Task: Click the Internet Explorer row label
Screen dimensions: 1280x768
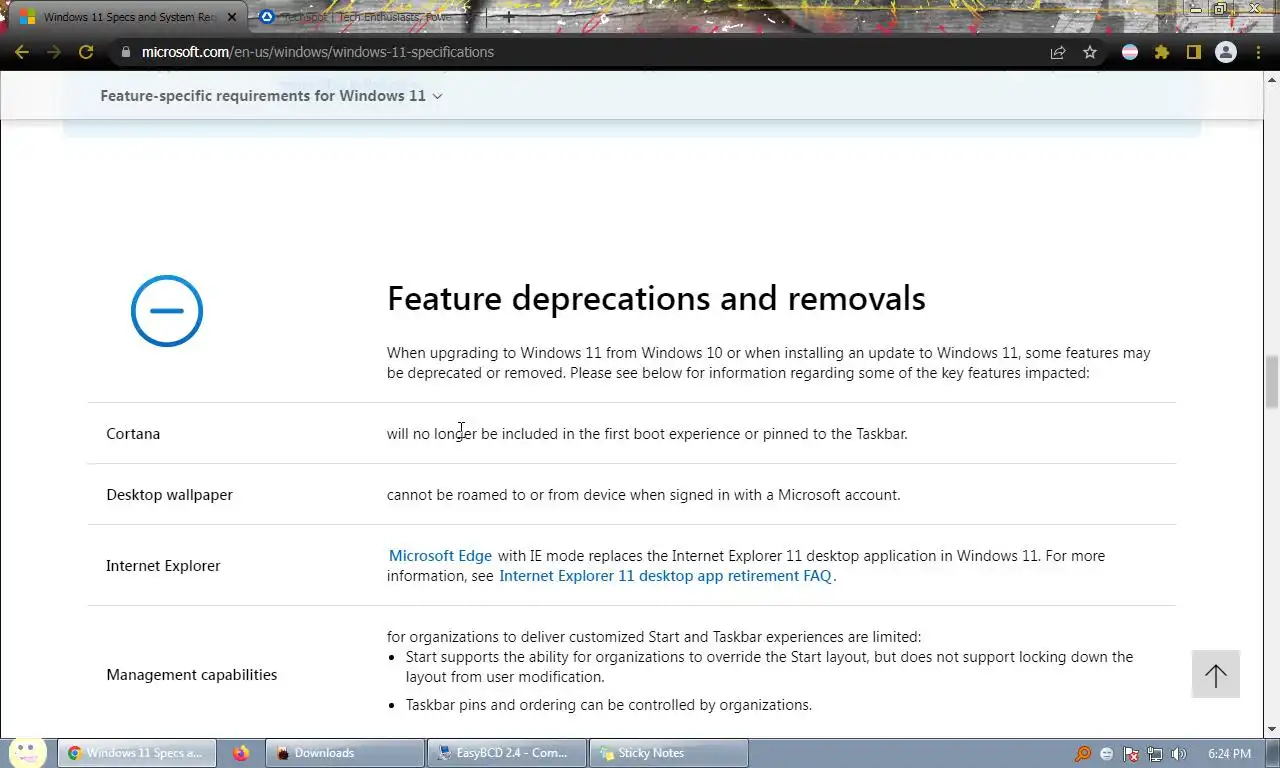Action: (163, 566)
